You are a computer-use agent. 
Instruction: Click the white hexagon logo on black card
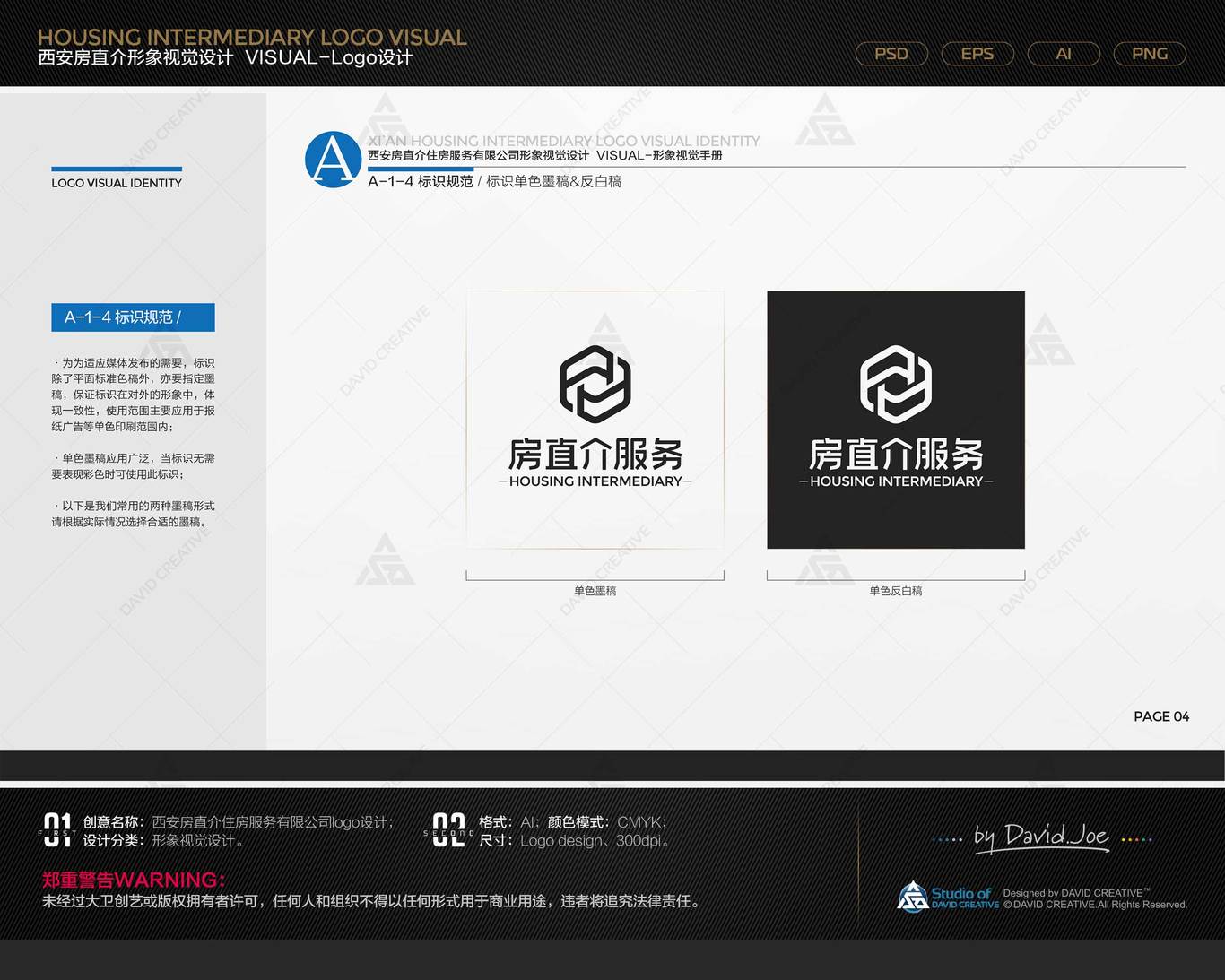[x=896, y=384]
